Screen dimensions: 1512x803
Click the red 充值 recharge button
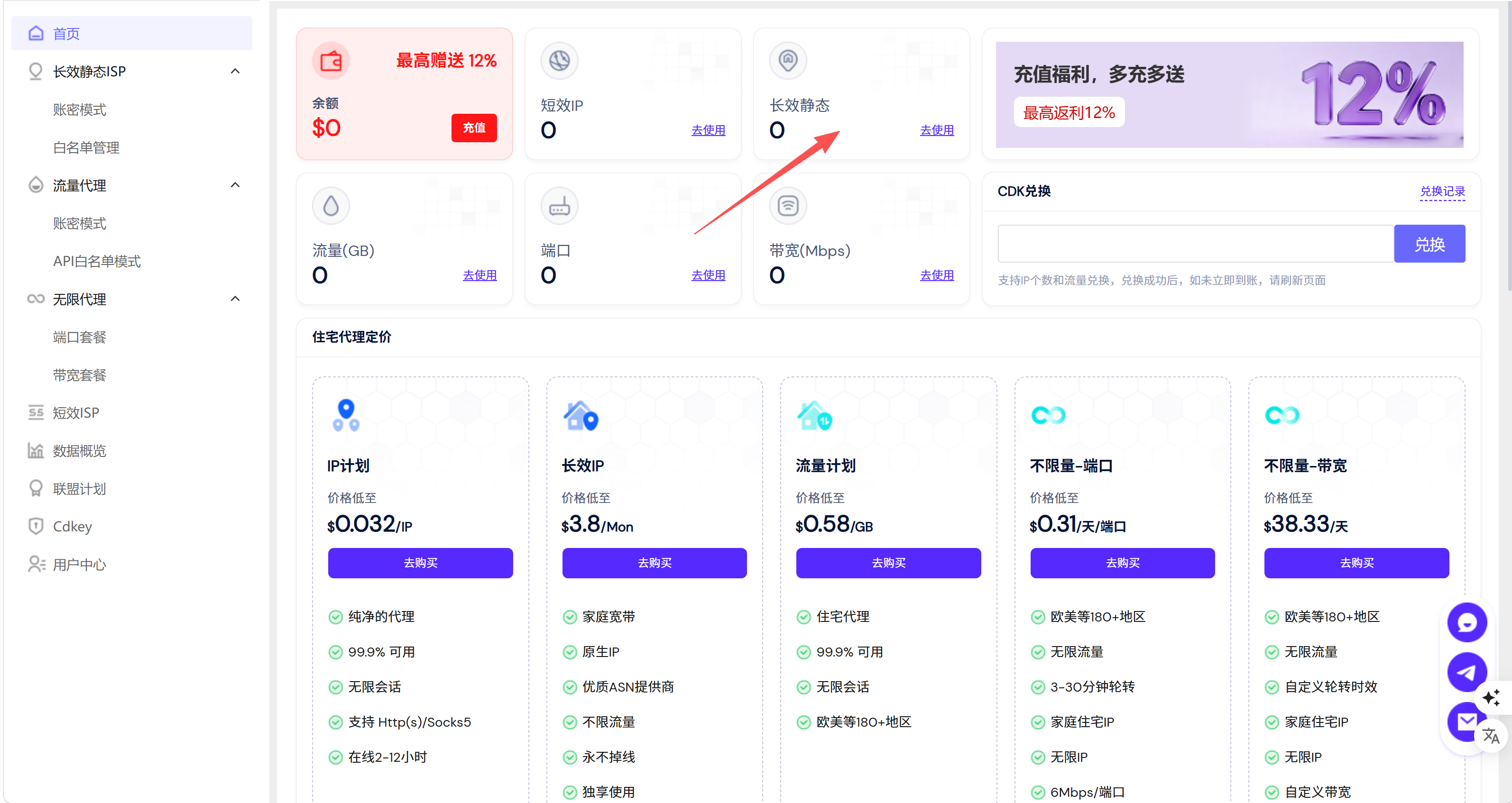click(474, 128)
